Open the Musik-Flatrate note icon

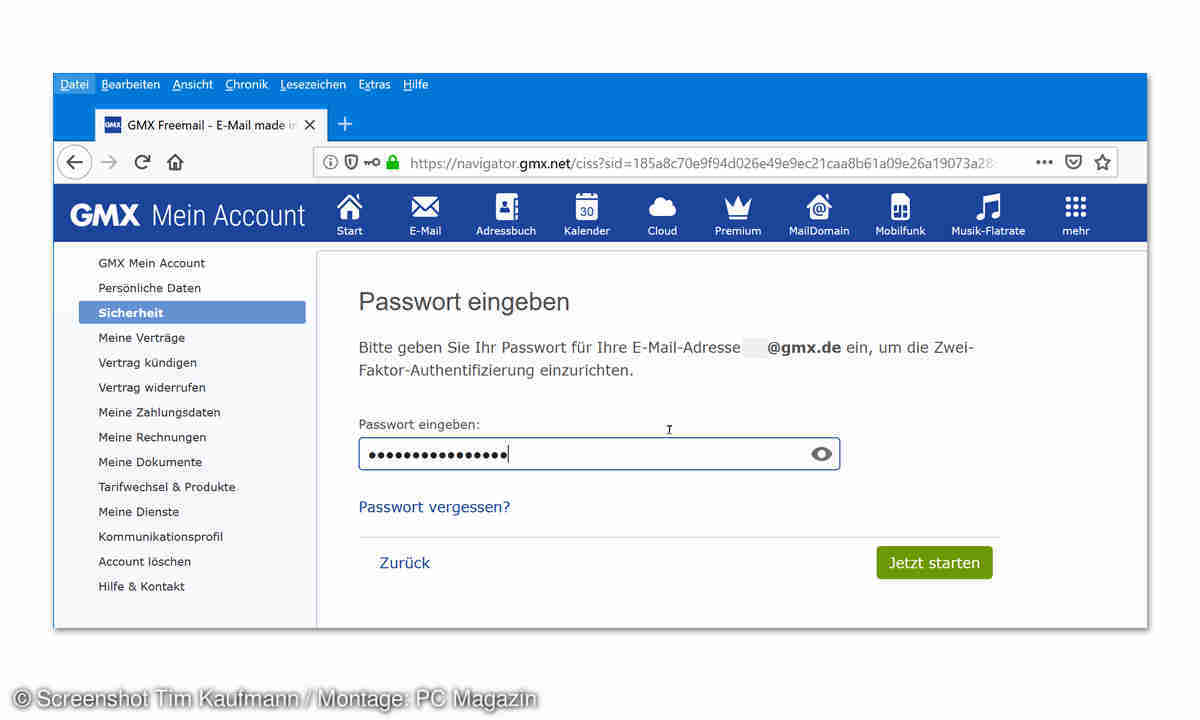[988, 207]
